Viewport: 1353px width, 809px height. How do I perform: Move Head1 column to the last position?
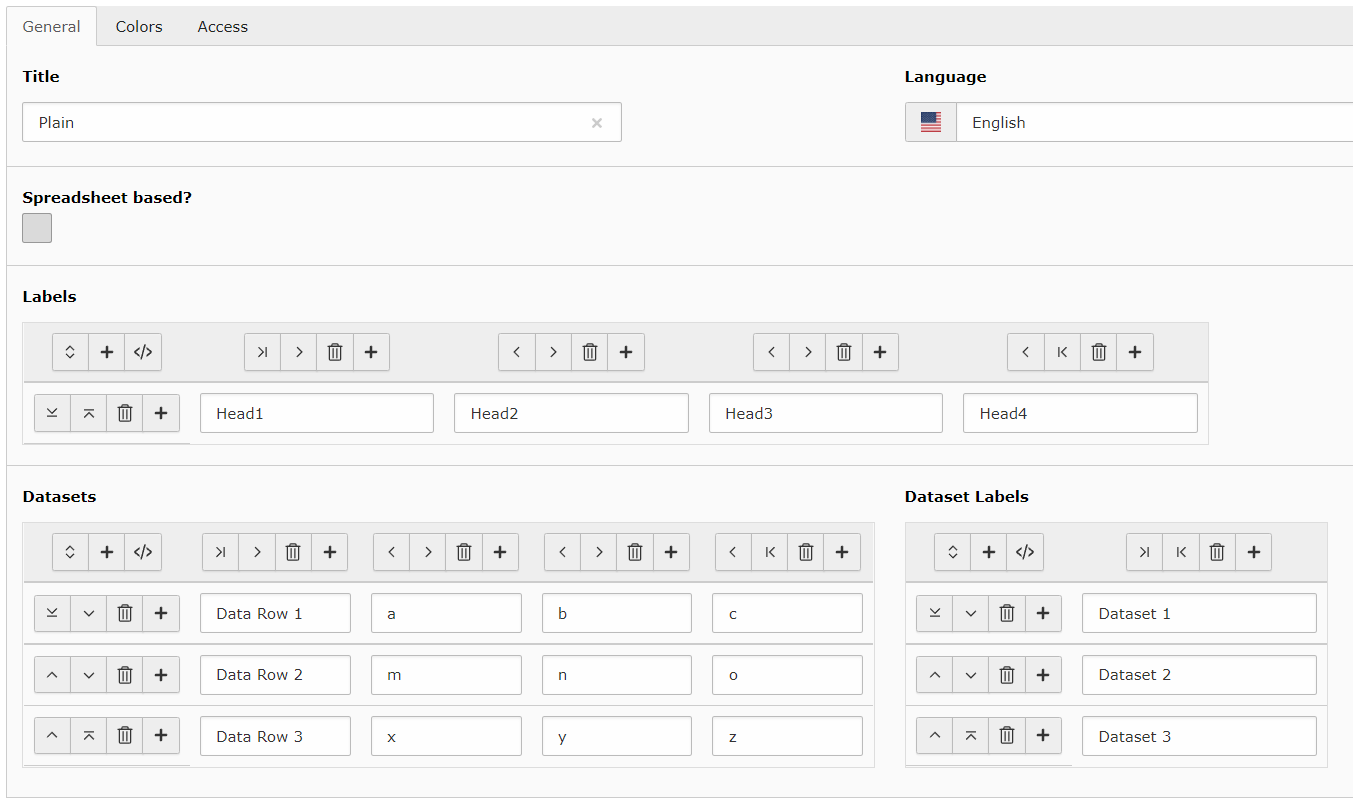click(x=262, y=352)
